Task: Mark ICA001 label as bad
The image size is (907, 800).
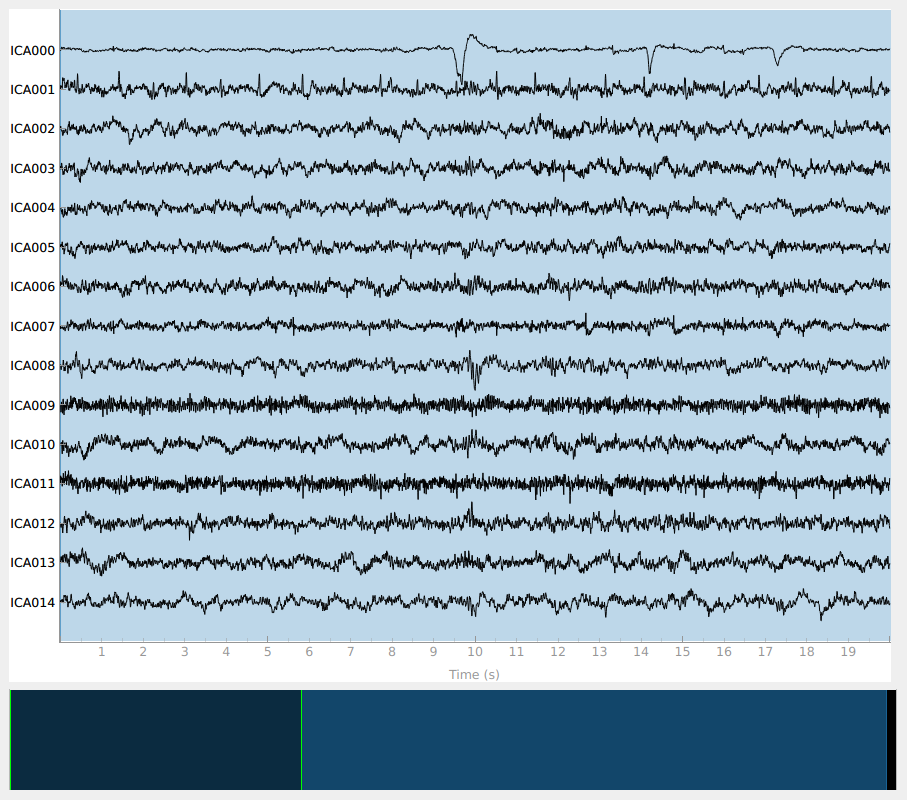Action: tap(32, 89)
